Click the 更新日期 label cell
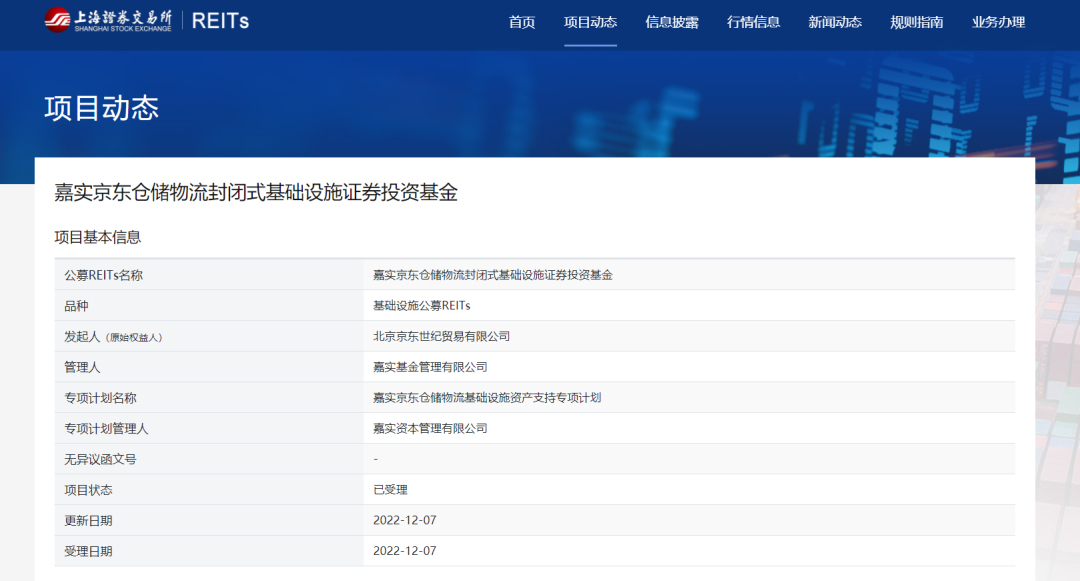Viewport: 1080px width, 581px height. [x=209, y=520]
